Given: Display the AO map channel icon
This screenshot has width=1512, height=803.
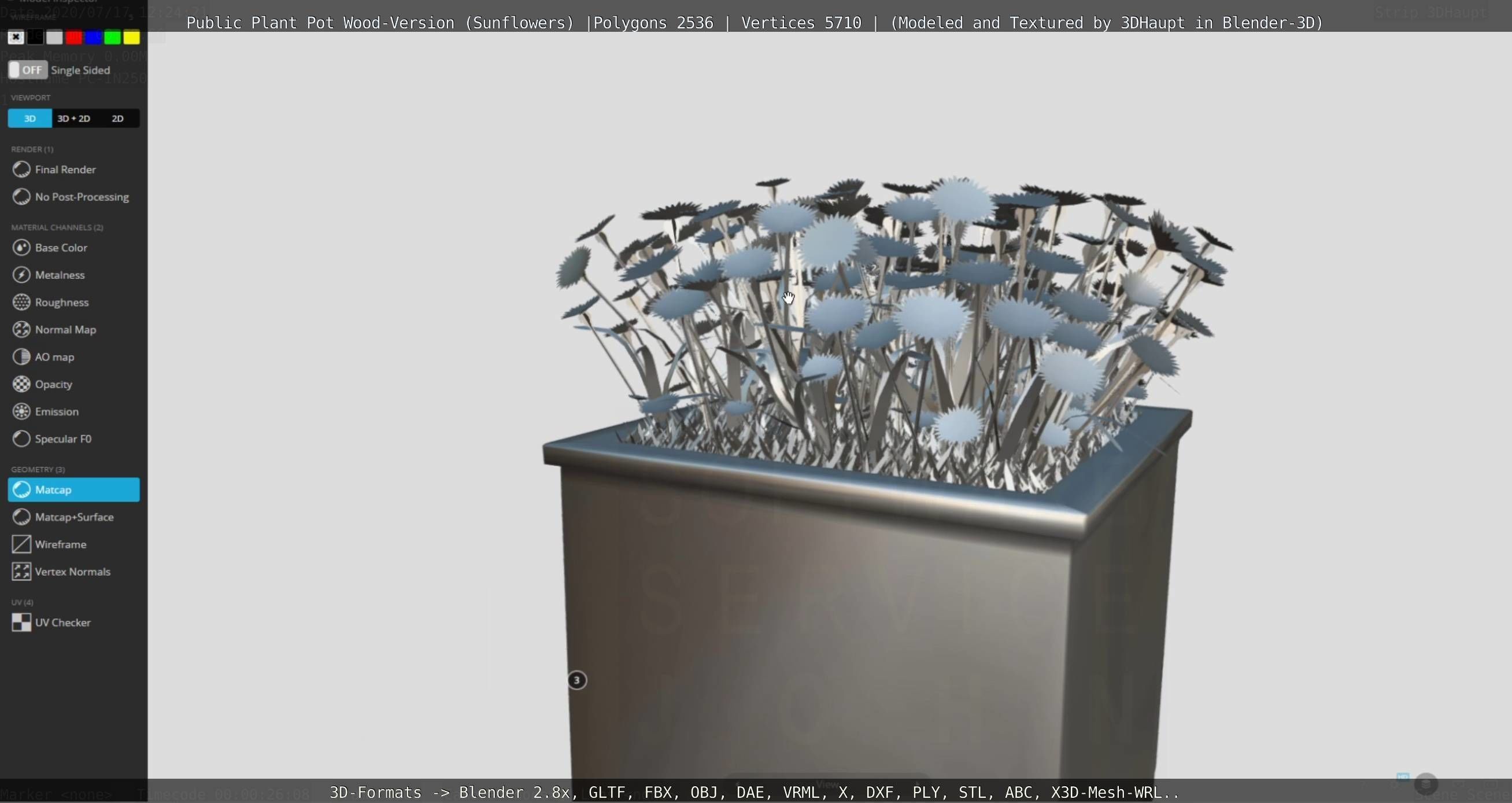Looking at the screenshot, I should [x=22, y=356].
